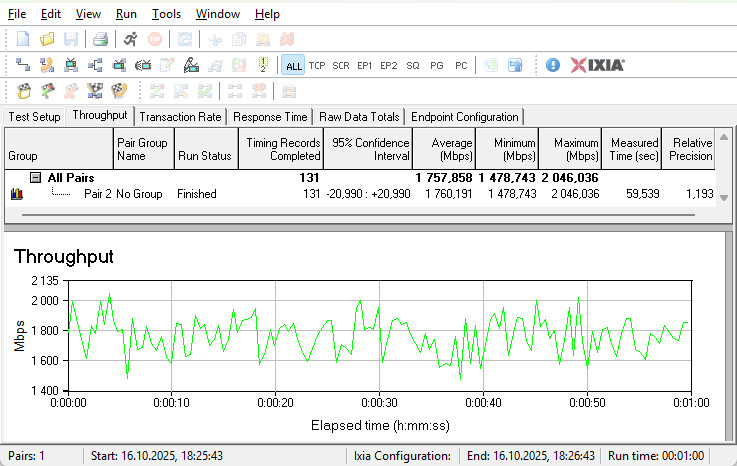
Task: Start the test with running man icon
Action: click(131, 39)
